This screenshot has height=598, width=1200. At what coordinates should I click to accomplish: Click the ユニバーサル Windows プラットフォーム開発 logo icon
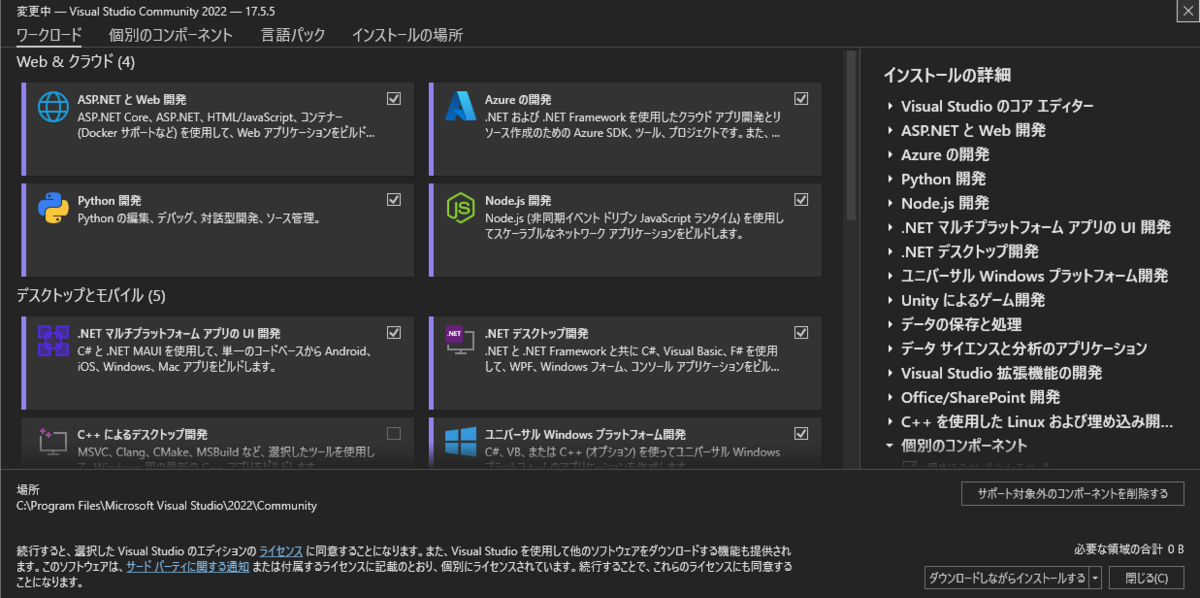pos(460,441)
